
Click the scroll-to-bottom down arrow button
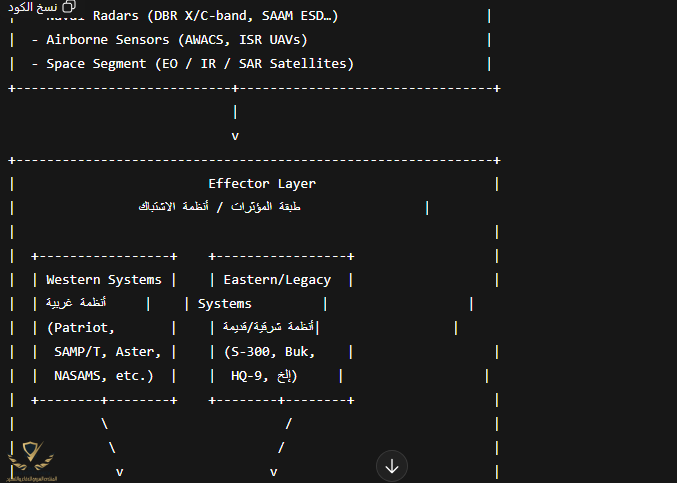[x=392, y=465]
